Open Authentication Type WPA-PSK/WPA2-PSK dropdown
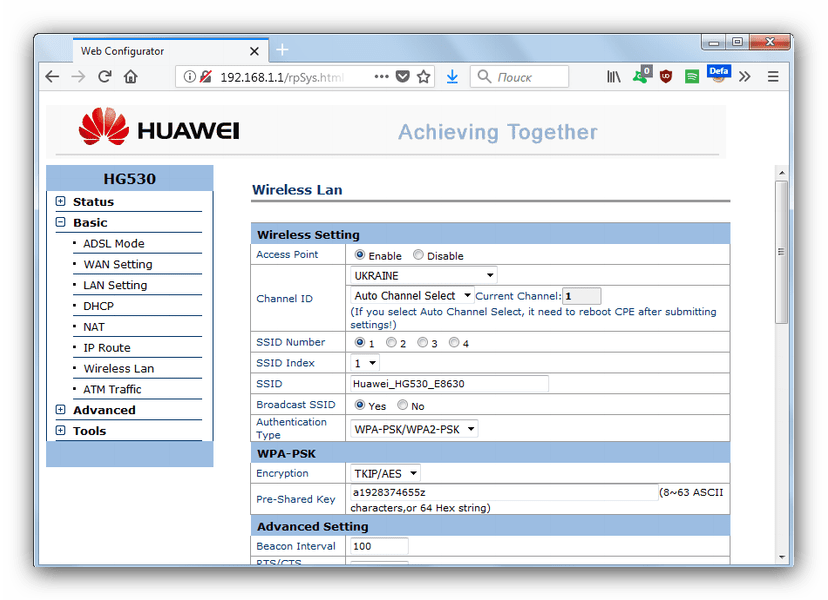This screenshot has height=600, width=828. pyautogui.click(x=414, y=429)
